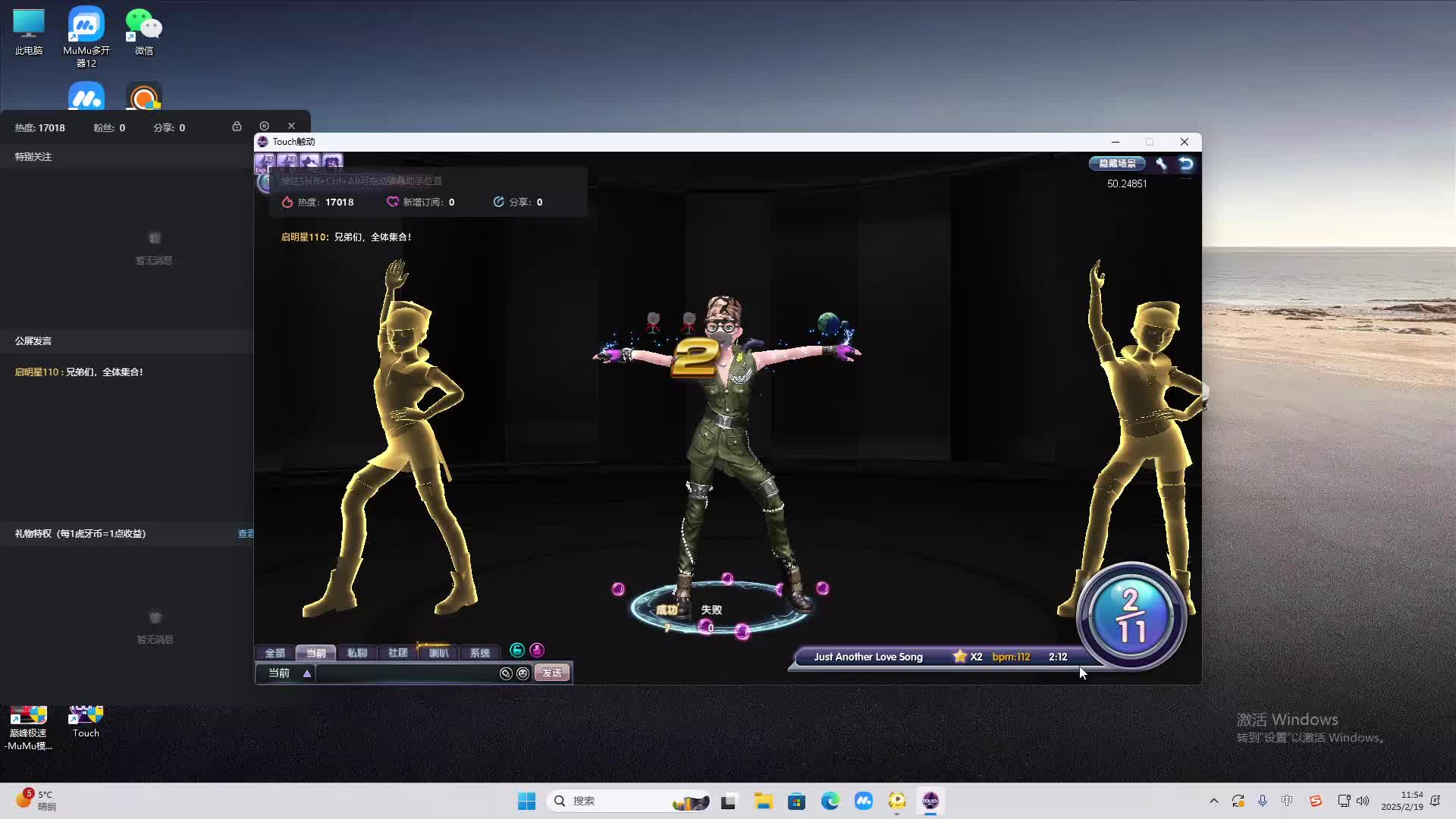Switch to the 私聊 chat tab

356,653
